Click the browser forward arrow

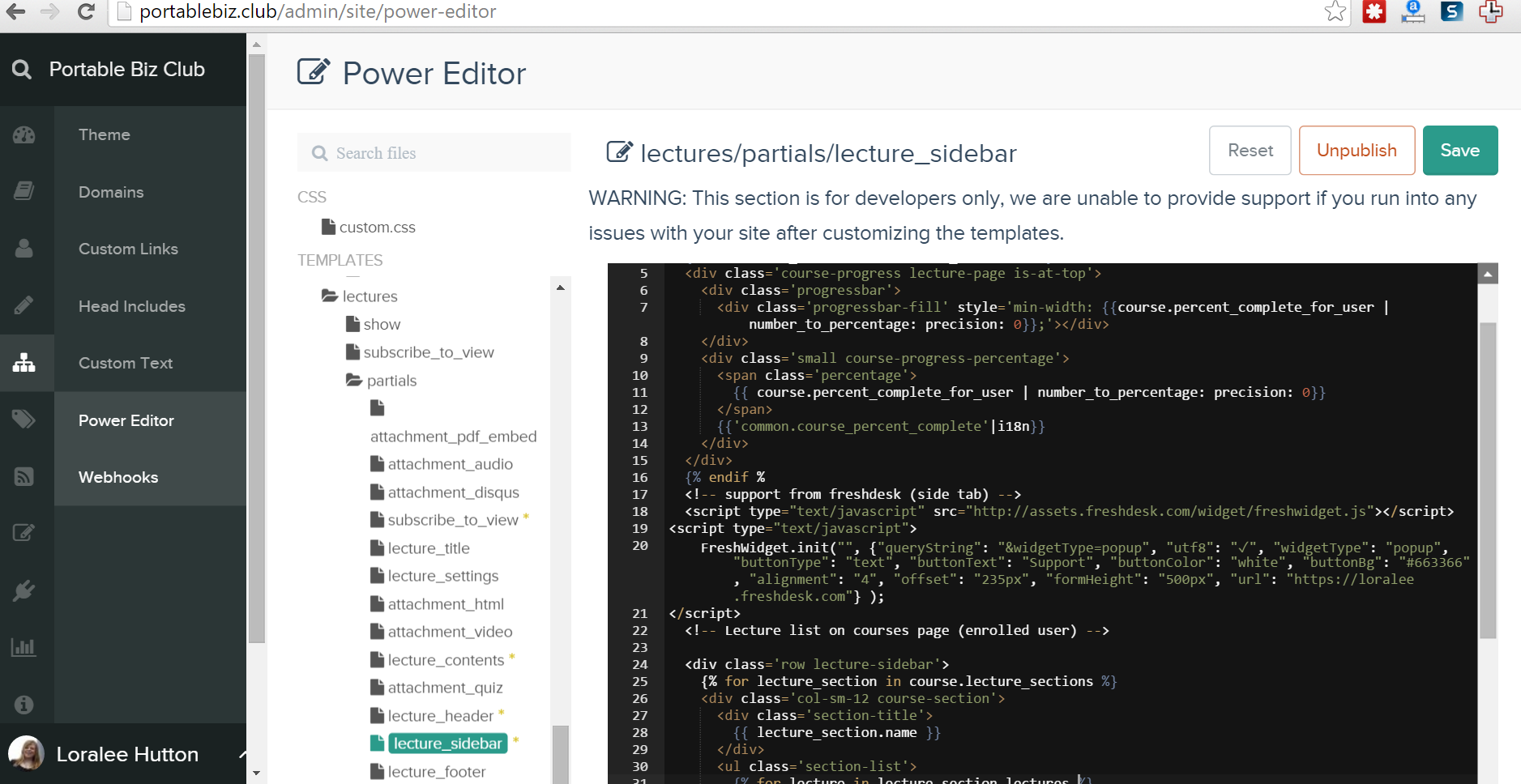click(49, 11)
